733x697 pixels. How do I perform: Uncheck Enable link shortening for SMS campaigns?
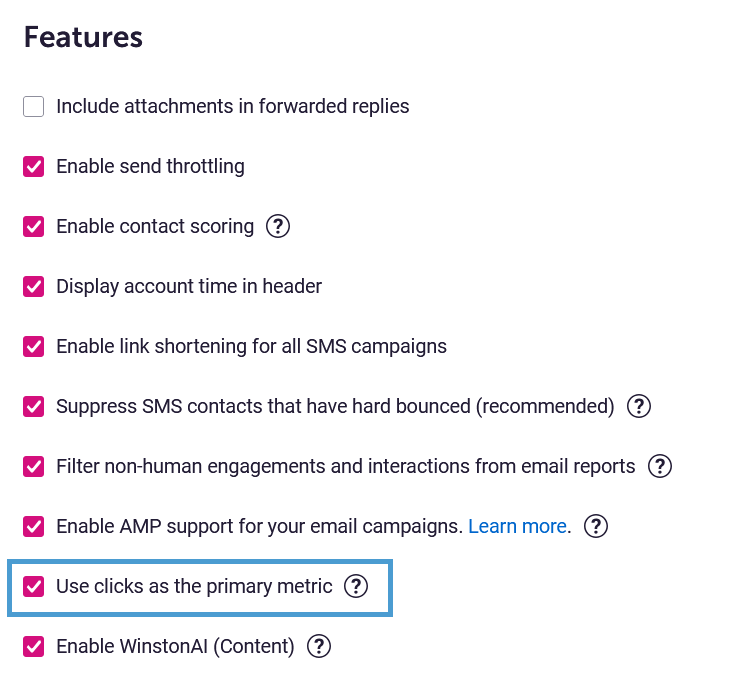click(x=34, y=346)
